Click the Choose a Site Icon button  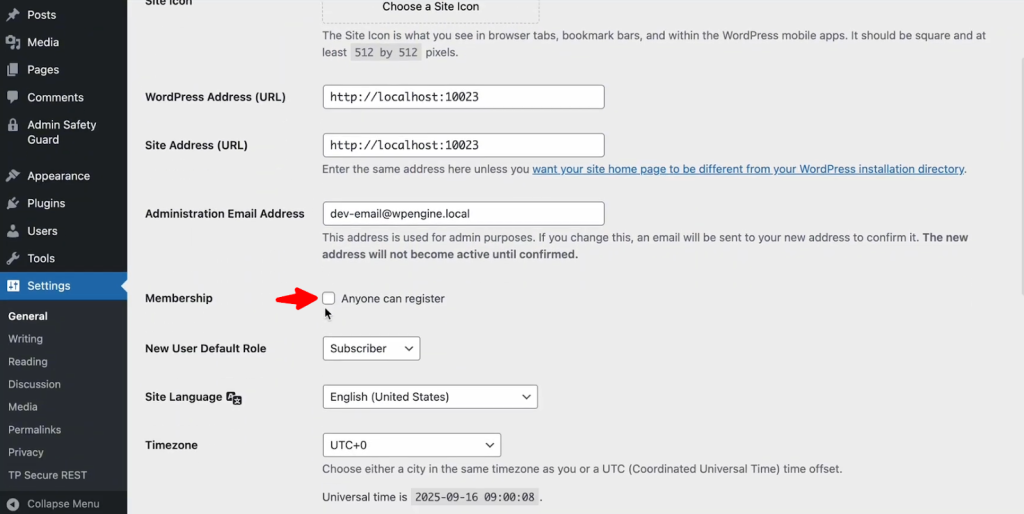pos(430,8)
